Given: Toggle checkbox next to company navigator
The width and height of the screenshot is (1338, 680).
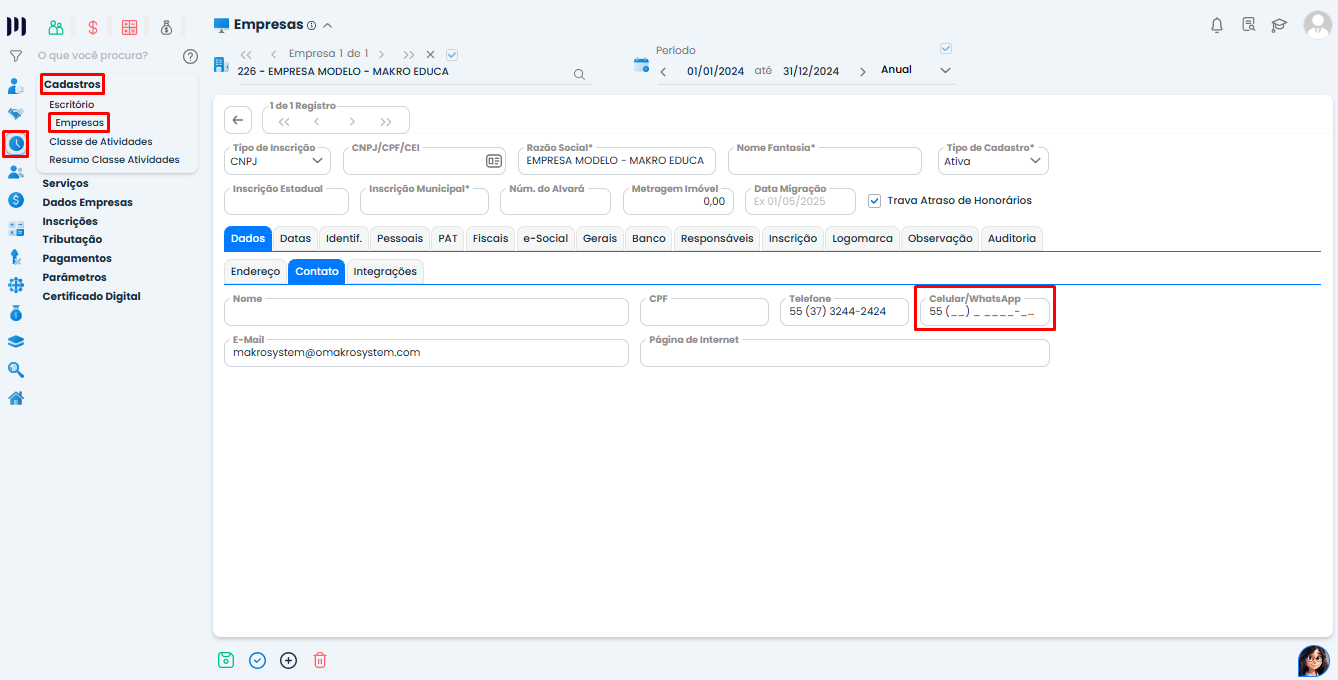Looking at the screenshot, I should (x=452, y=54).
